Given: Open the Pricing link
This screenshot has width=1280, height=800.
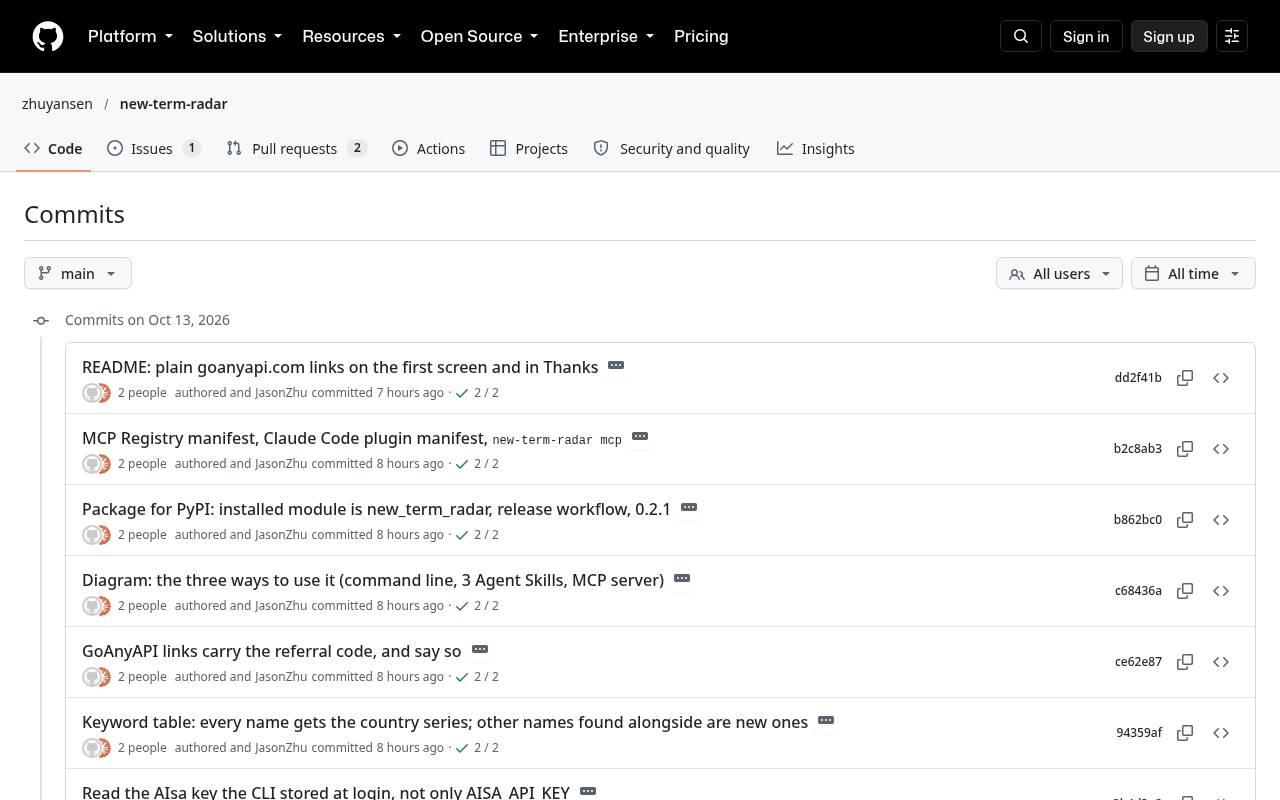Looking at the screenshot, I should point(701,36).
